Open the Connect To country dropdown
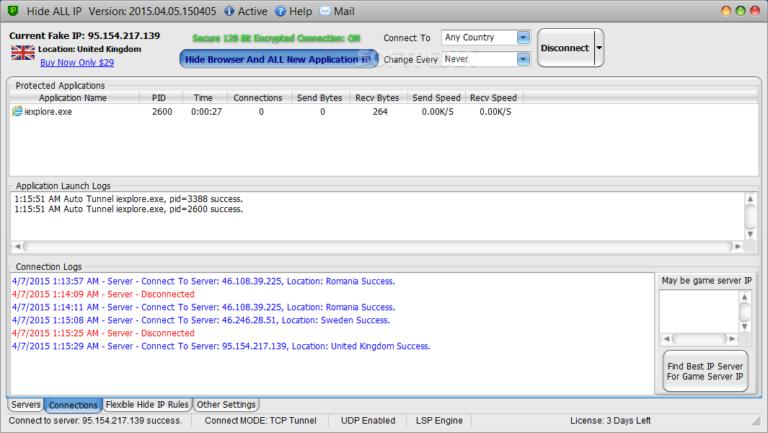 (524, 37)
